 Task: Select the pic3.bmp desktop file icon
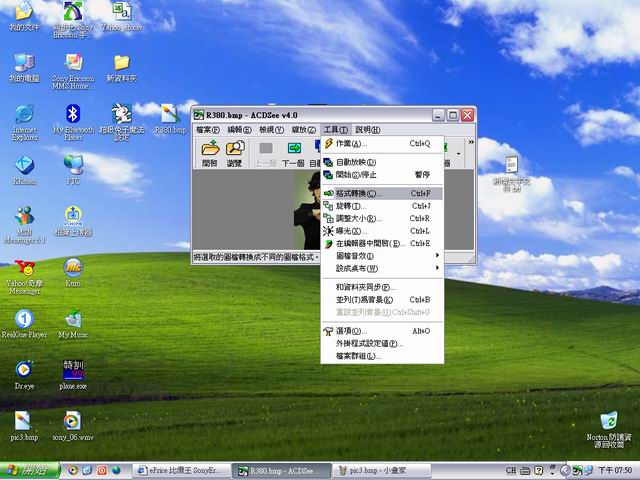[24, 427]
